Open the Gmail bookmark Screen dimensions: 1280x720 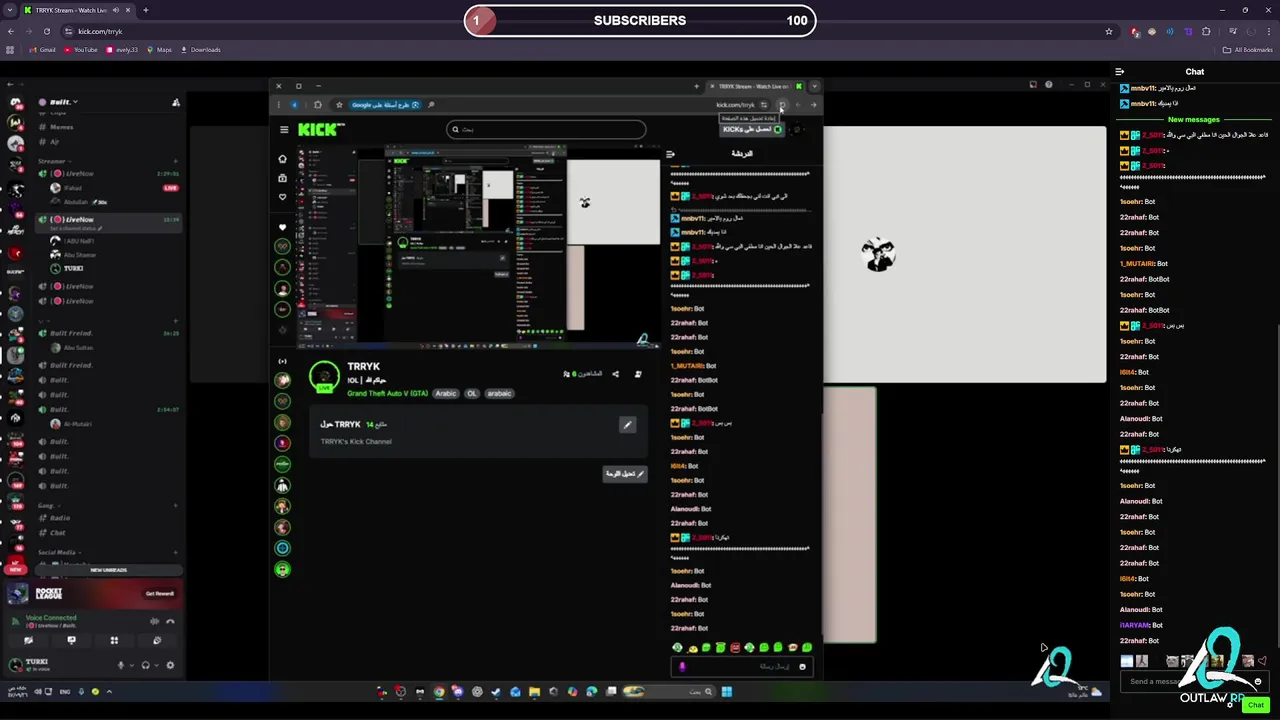click(x=43, y=50)
